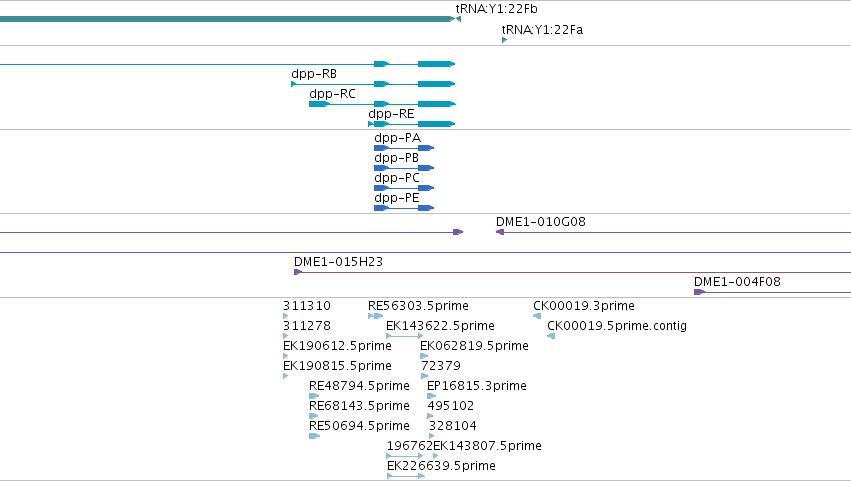Click the EP16815.3prime arrow glyph

(x=431, y=396)
